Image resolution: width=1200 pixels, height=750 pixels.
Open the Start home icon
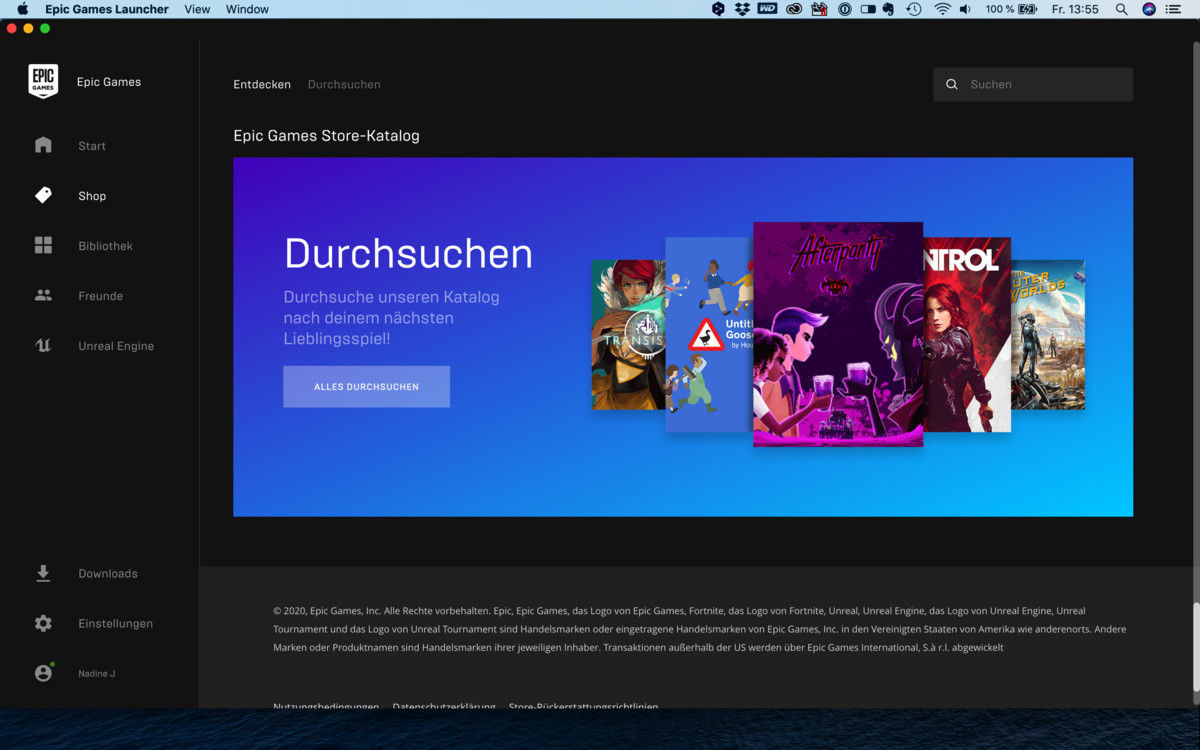43,145
